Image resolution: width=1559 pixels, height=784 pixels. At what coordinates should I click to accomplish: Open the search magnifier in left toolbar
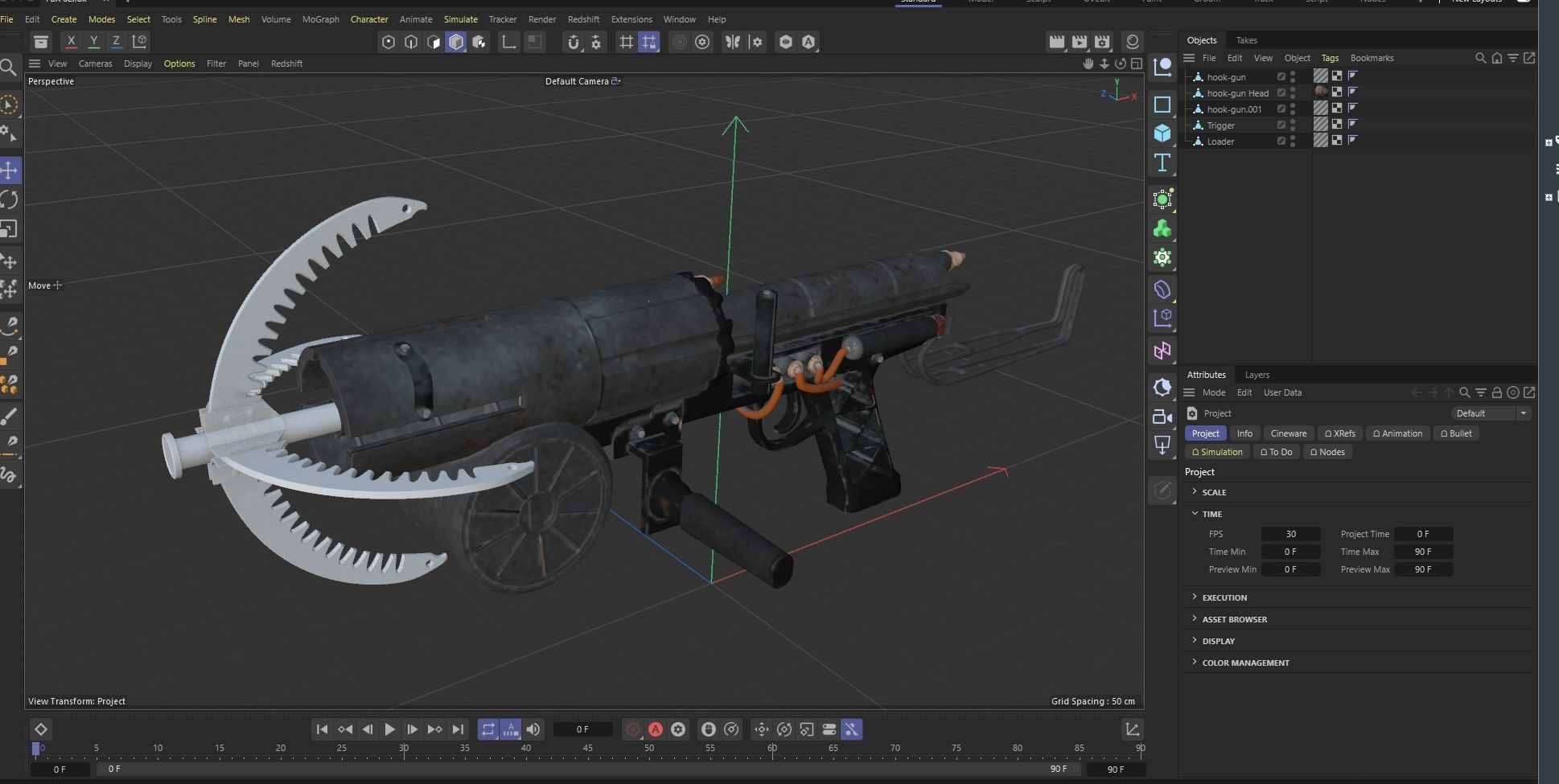[x=8, y=68]
